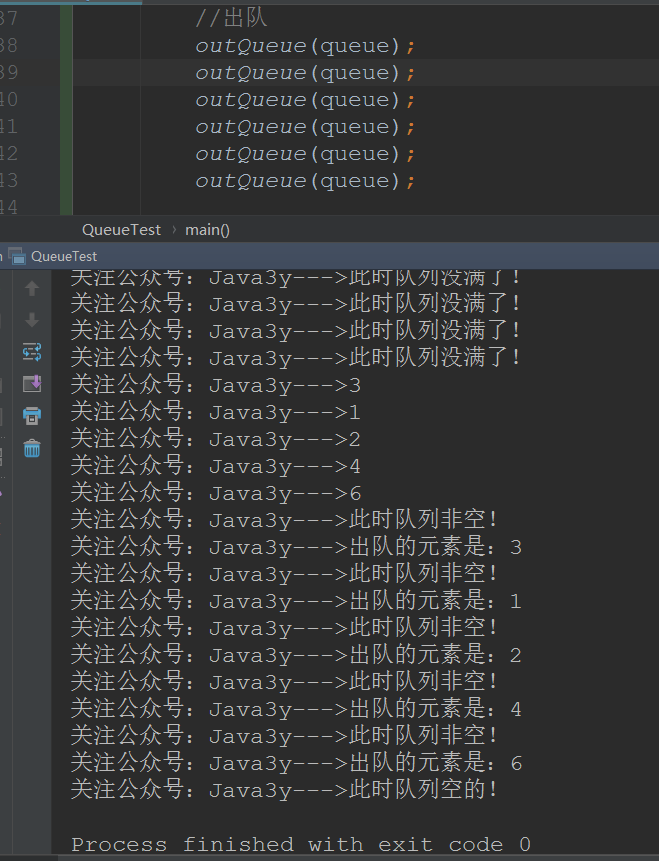
Task: Click the down stack trace arrow icon
Action: (32, 320)
